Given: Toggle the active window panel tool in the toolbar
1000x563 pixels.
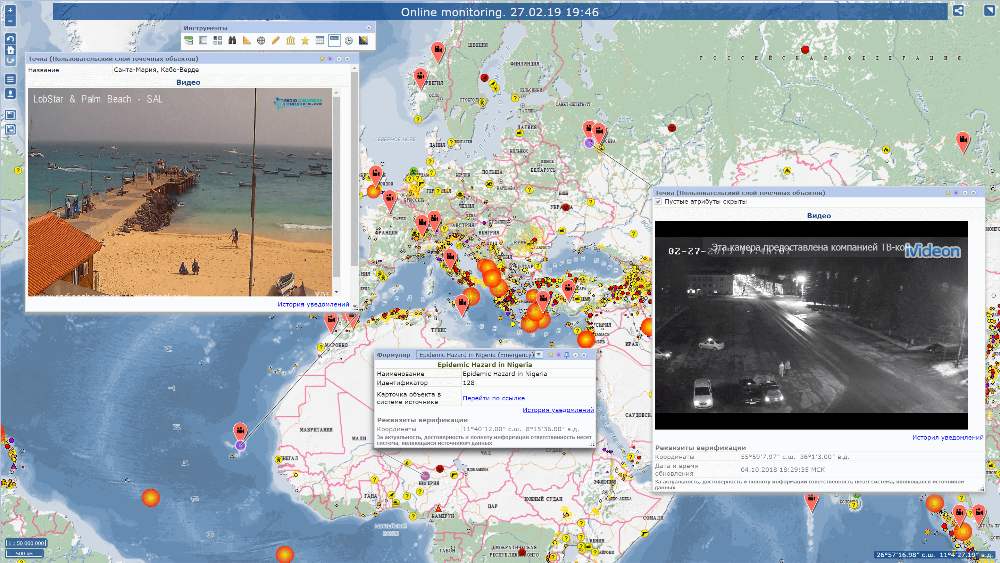Looking at the screenshot, I should pyautogui.click(x=334, y=41).
